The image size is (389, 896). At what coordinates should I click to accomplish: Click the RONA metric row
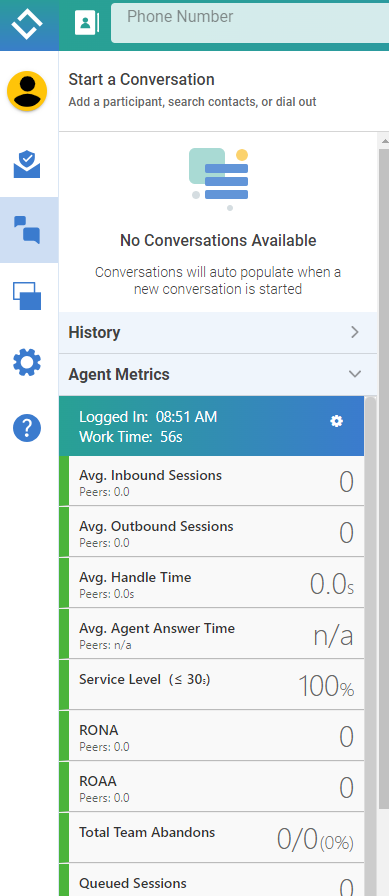[x=211, y=736]
